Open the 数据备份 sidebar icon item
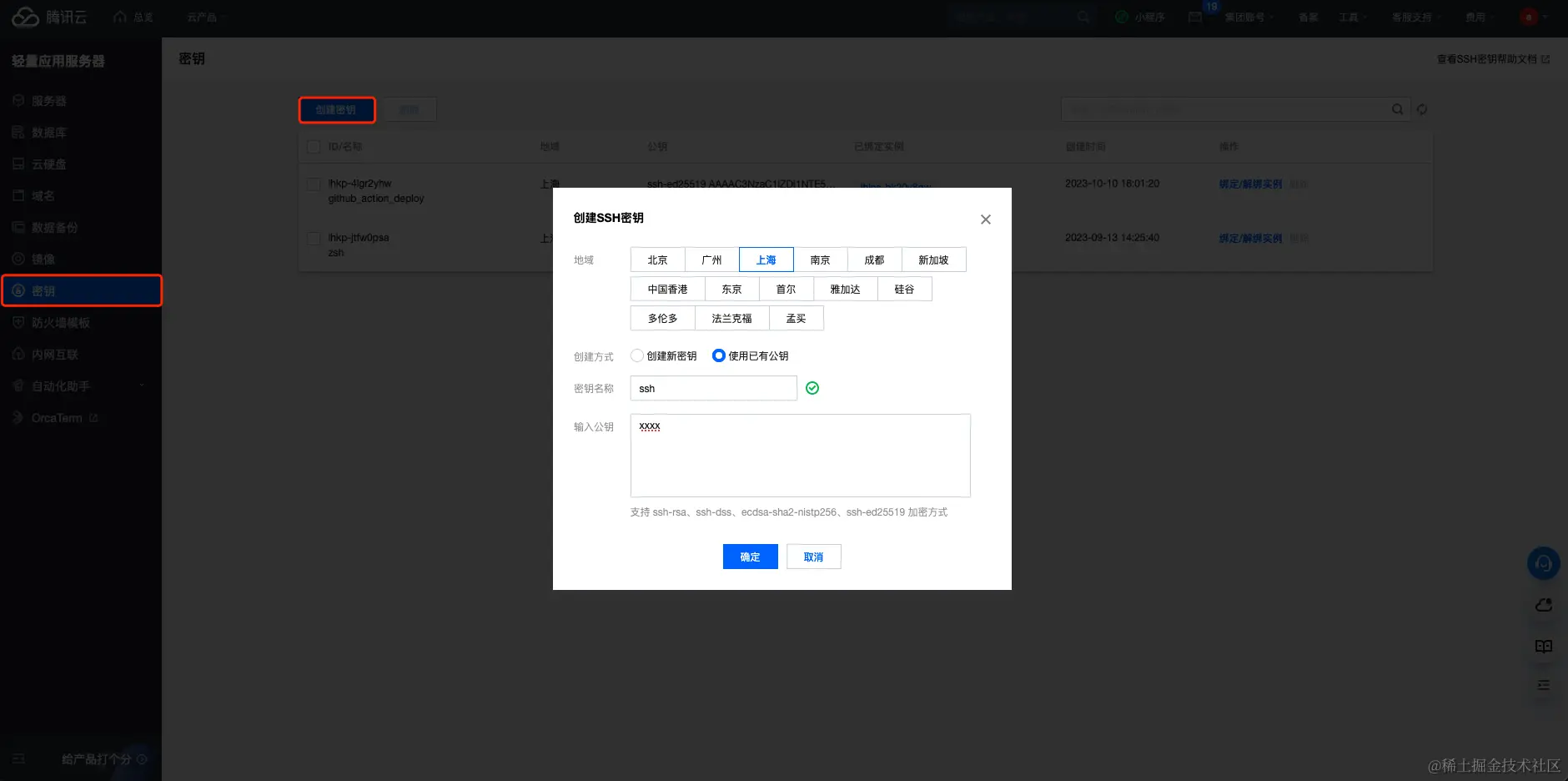Image resolution: width=1568 pixels, height=781 pixels. pyautogui.click(x=18, y=228)
